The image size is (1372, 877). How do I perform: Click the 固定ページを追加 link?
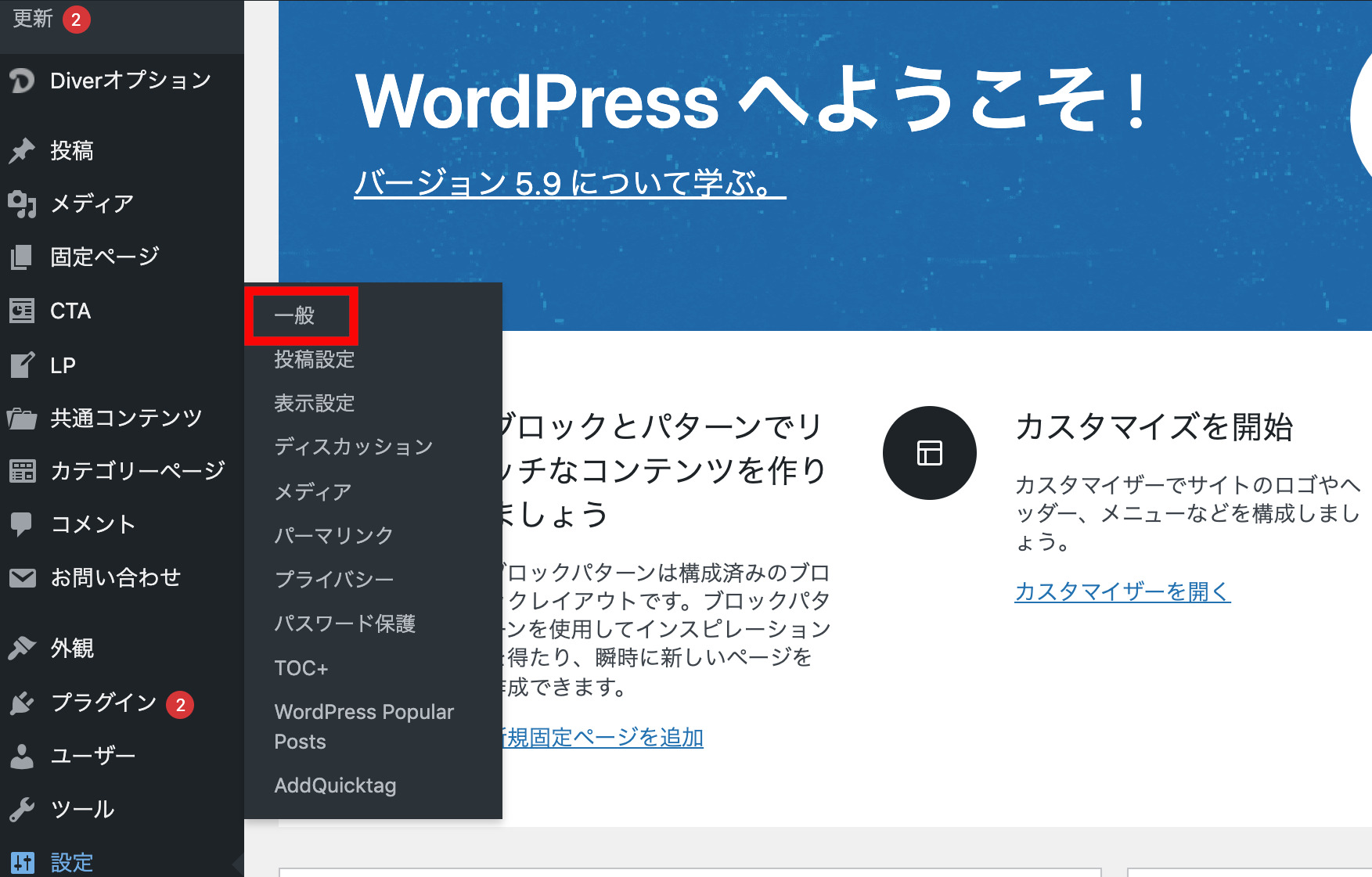tap(603, 737)
